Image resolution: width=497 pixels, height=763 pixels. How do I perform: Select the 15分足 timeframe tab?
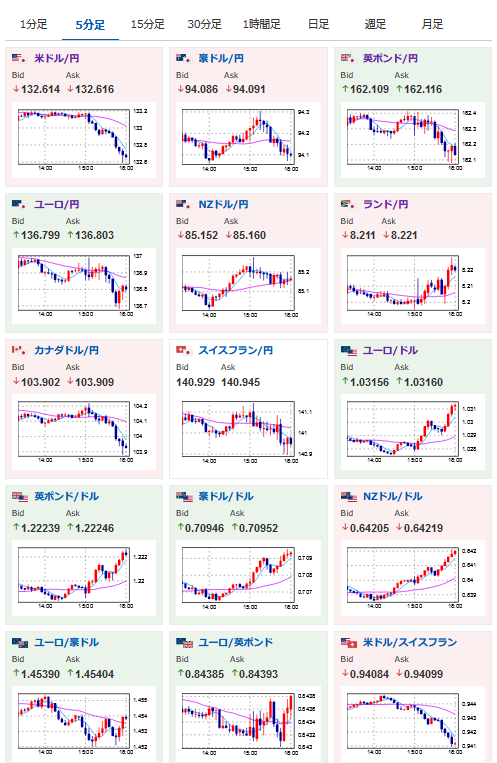[x=147, y=24]
